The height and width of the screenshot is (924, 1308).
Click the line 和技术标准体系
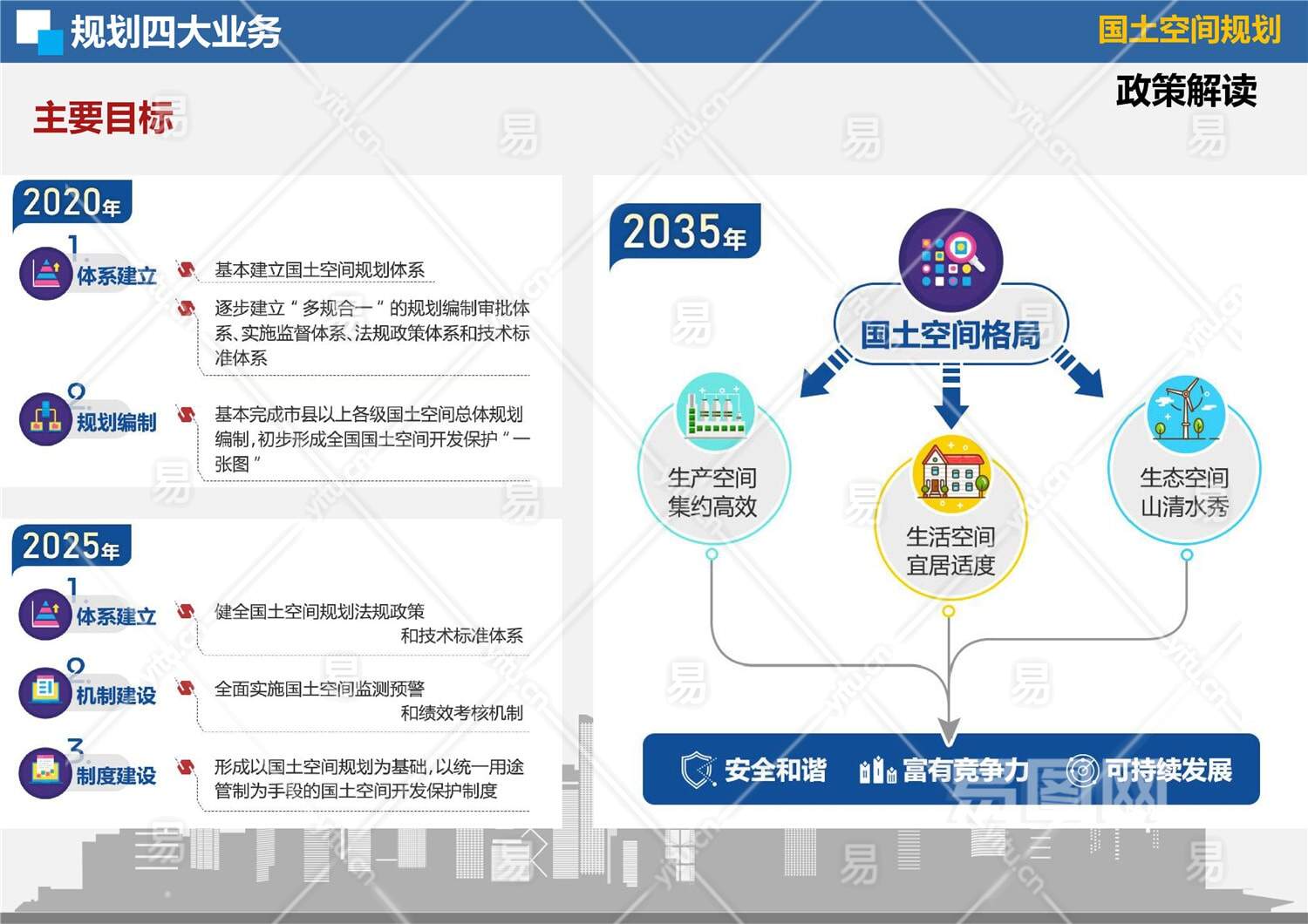point(462,636)
